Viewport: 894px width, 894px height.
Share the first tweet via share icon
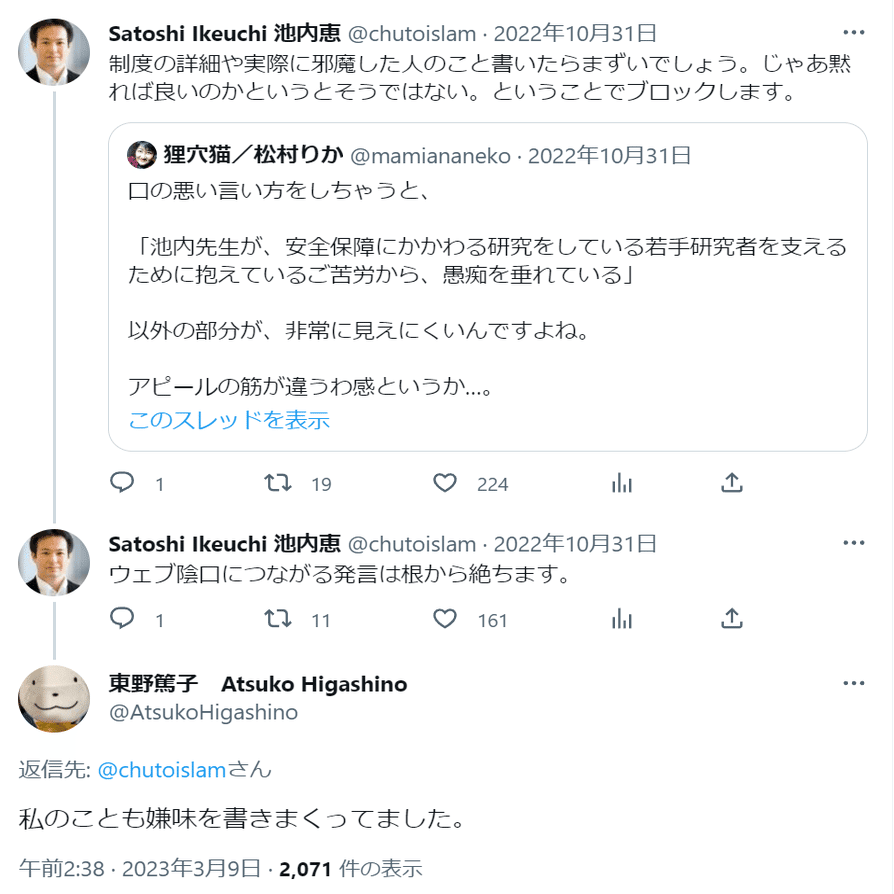tap(732, 483)
